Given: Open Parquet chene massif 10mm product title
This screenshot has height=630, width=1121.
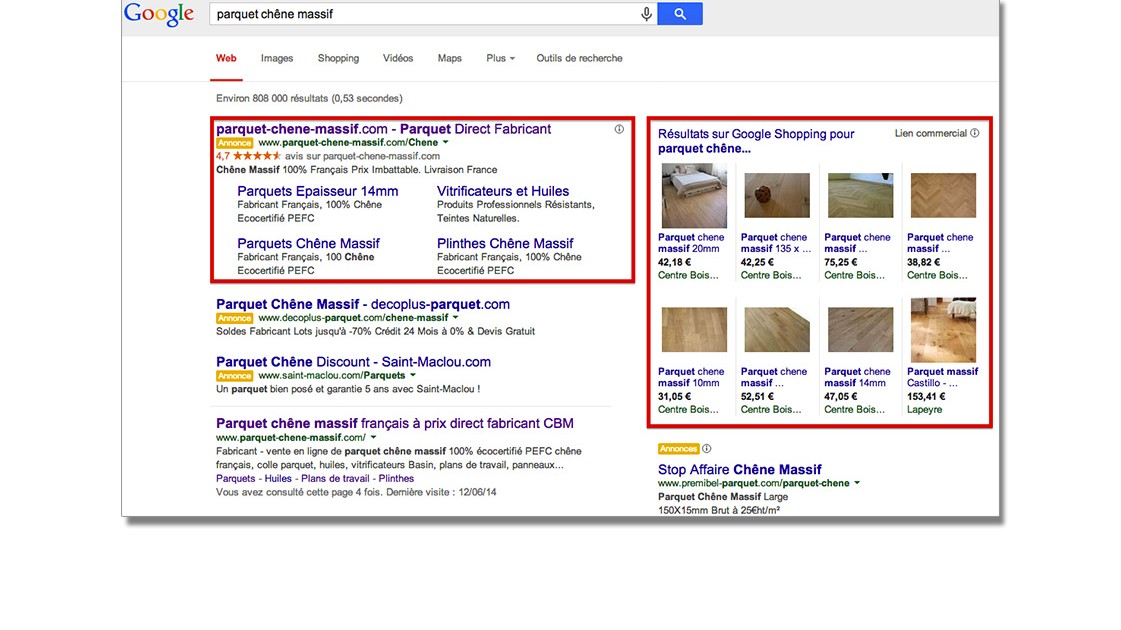Looking at the screenshot, I should (691, 378).
